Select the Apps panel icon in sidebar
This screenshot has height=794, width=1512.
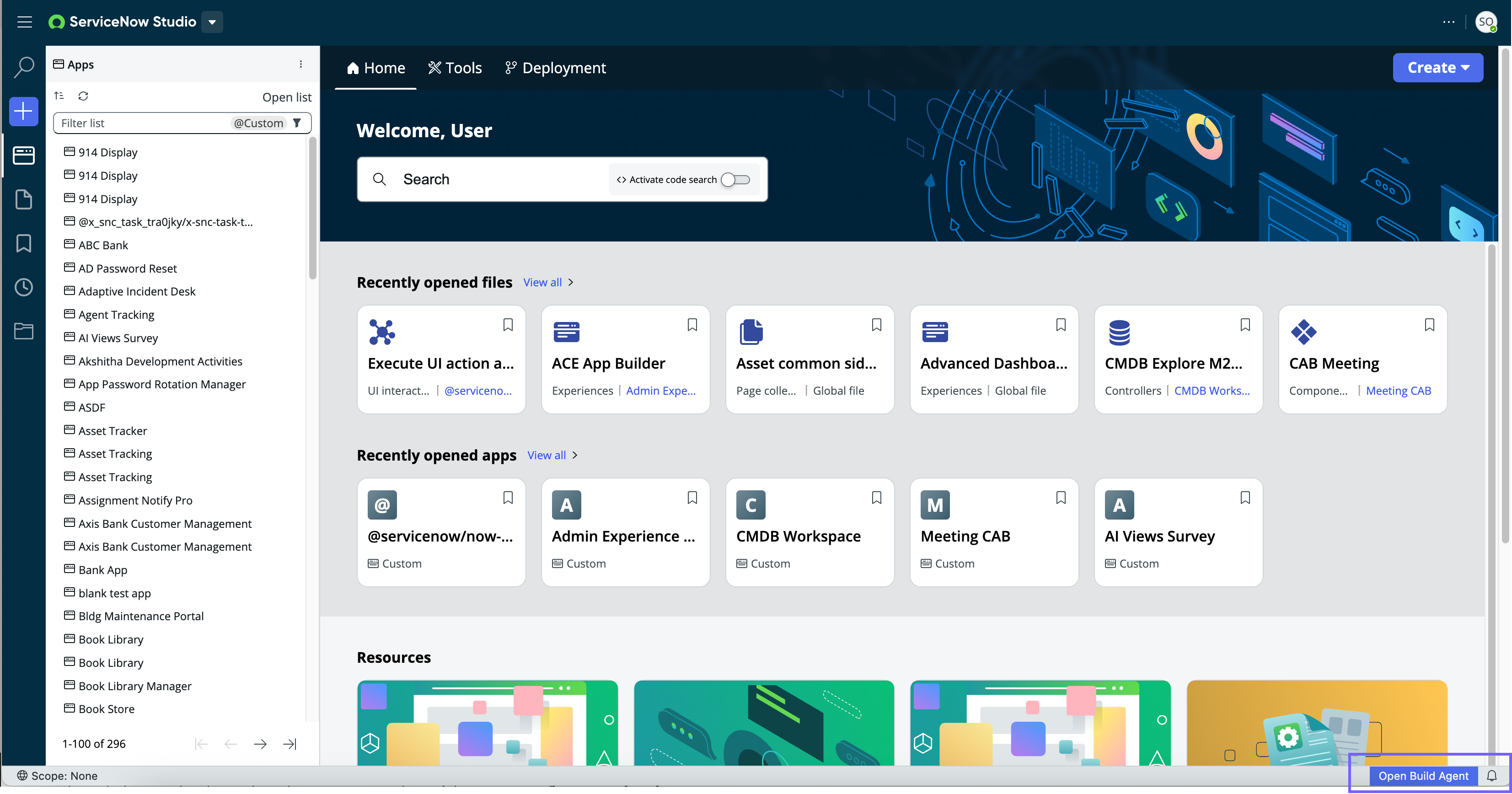[23, 156]
